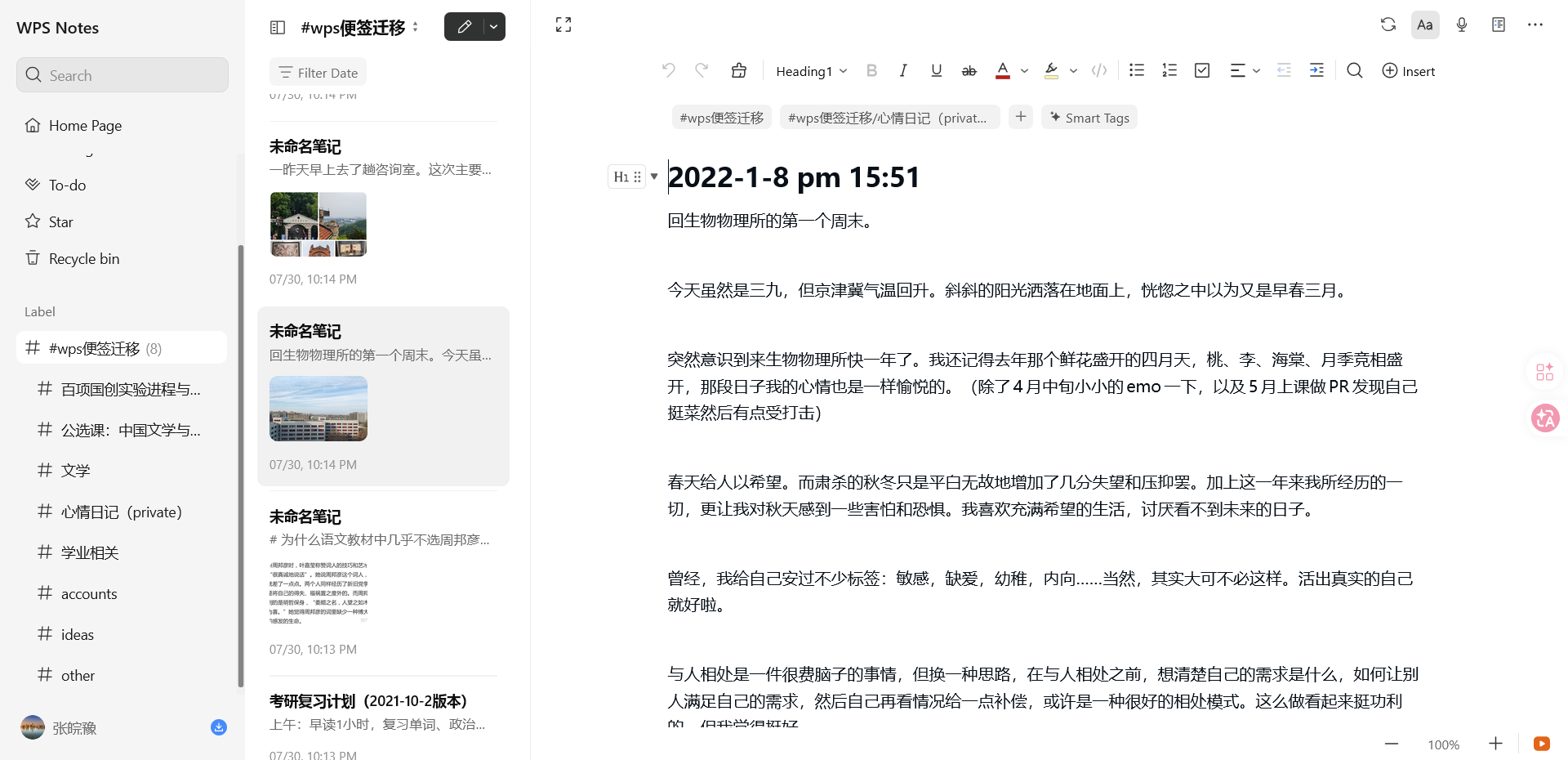This screenshot has width=1568, height=760.
Task: Click the format painter clear-format icon
Action: (x=738, y=70)
